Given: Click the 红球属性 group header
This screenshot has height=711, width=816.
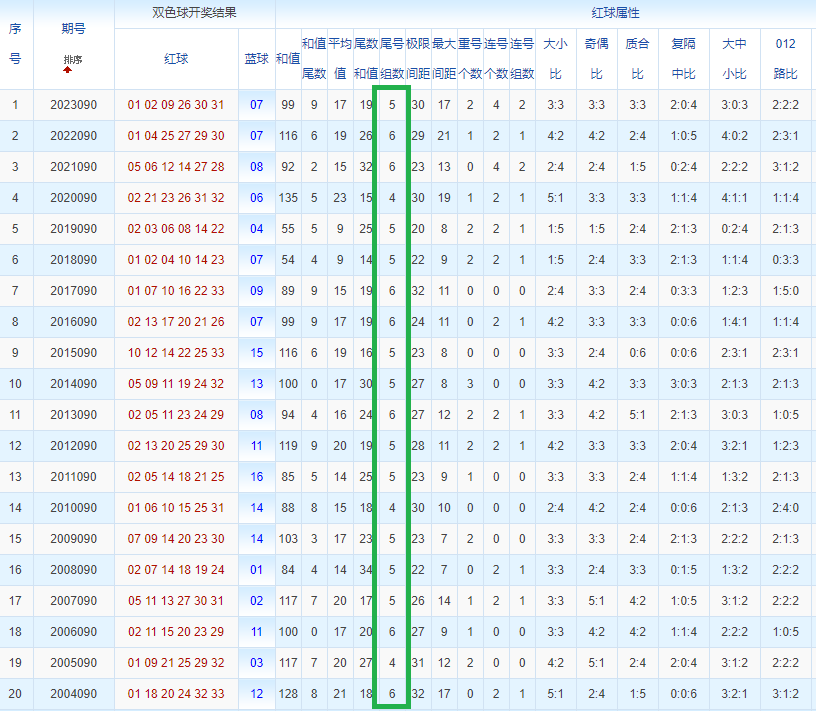Looking at the screenshot, I should [x=615, y=13].
